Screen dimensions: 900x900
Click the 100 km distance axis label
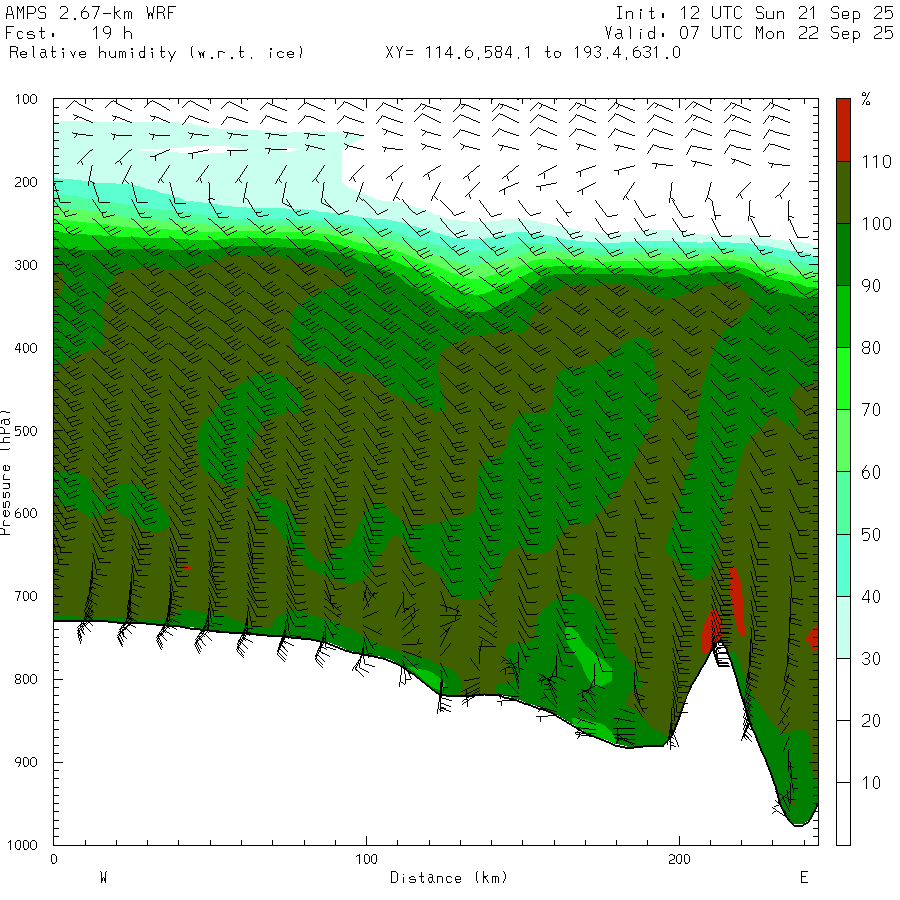(x=366, y=859)
